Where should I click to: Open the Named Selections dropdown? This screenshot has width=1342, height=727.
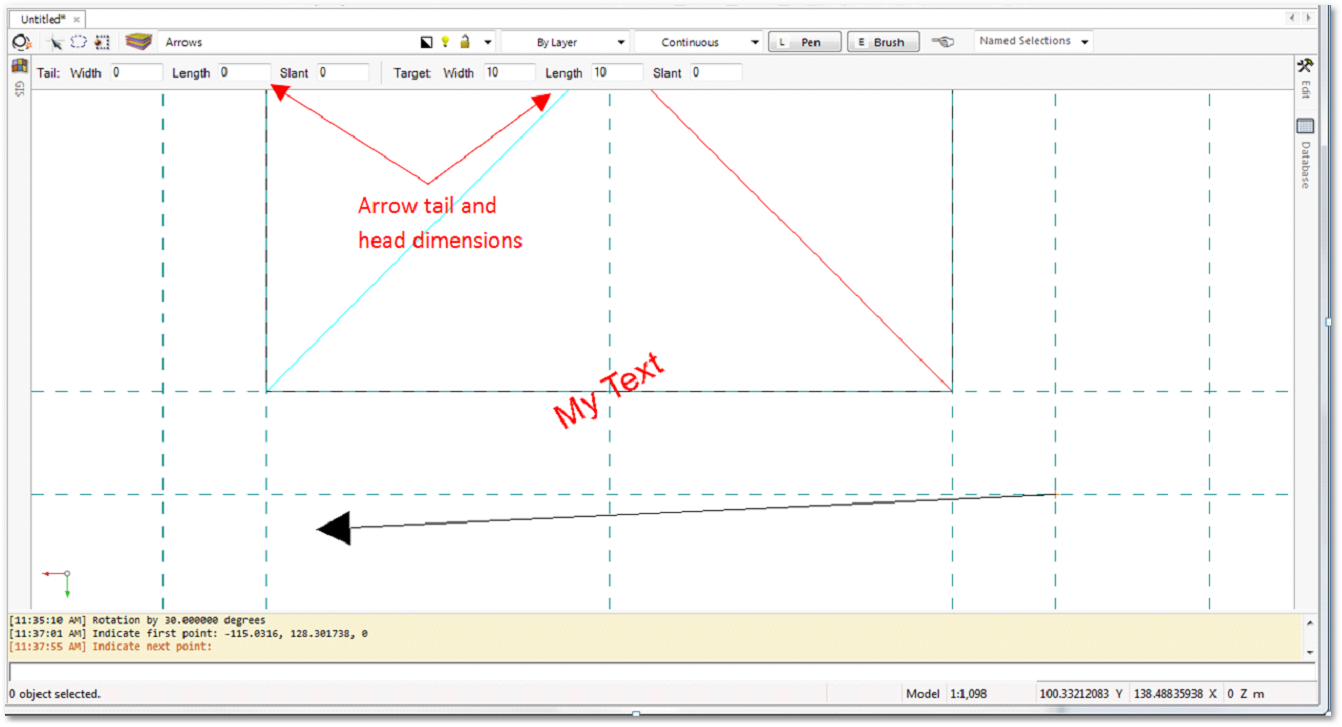(1033, 41)
